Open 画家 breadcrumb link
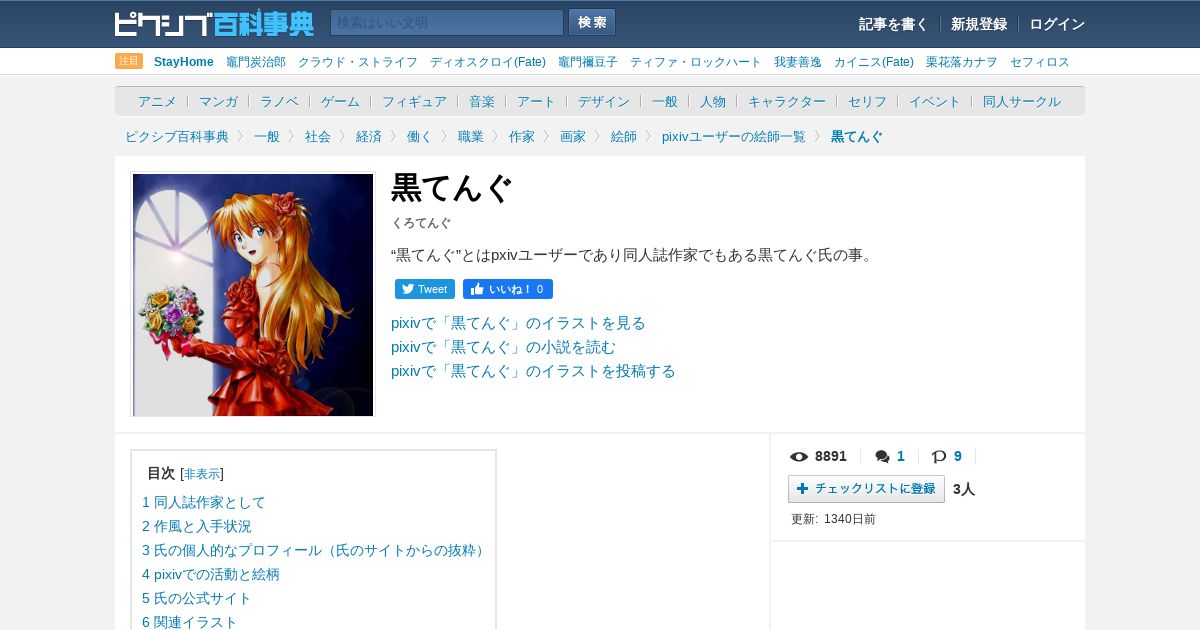The height and width of the screenshot is (630, 1200). 573,136
